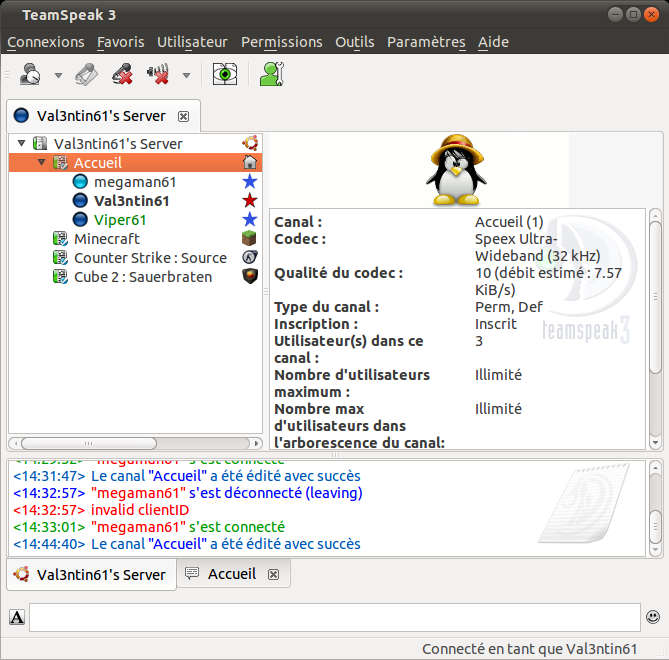Select user megaman61 in the channel
Image resolution: width=669 pixels, height=660 pixels.
point(135,182)
